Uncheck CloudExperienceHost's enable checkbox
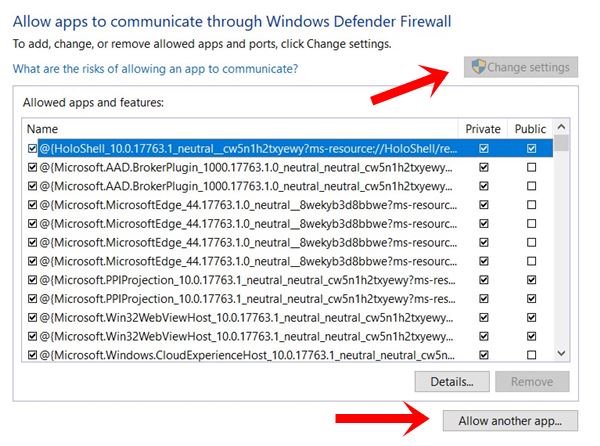 pyautogui.click(x=33, y=355)
